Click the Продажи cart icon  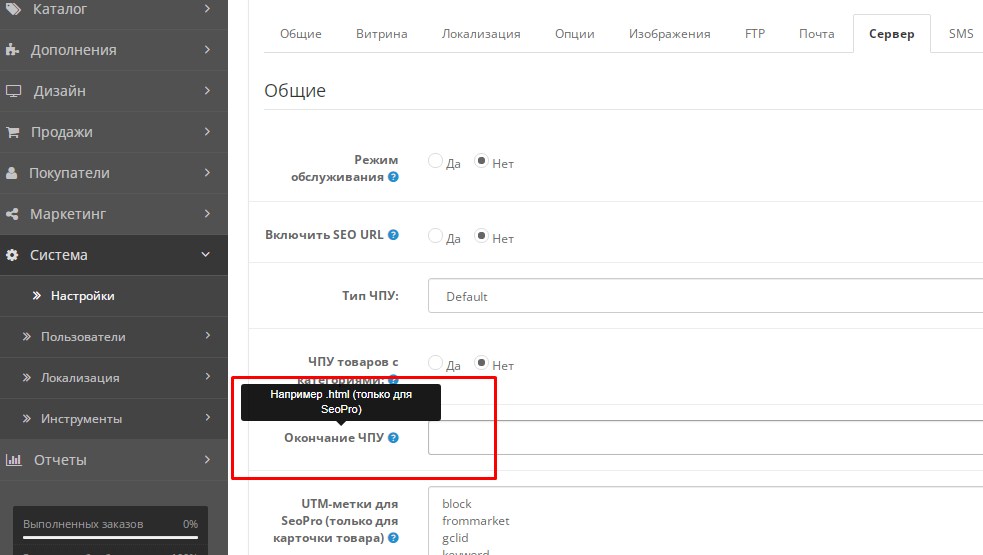(x=13, y=132)
